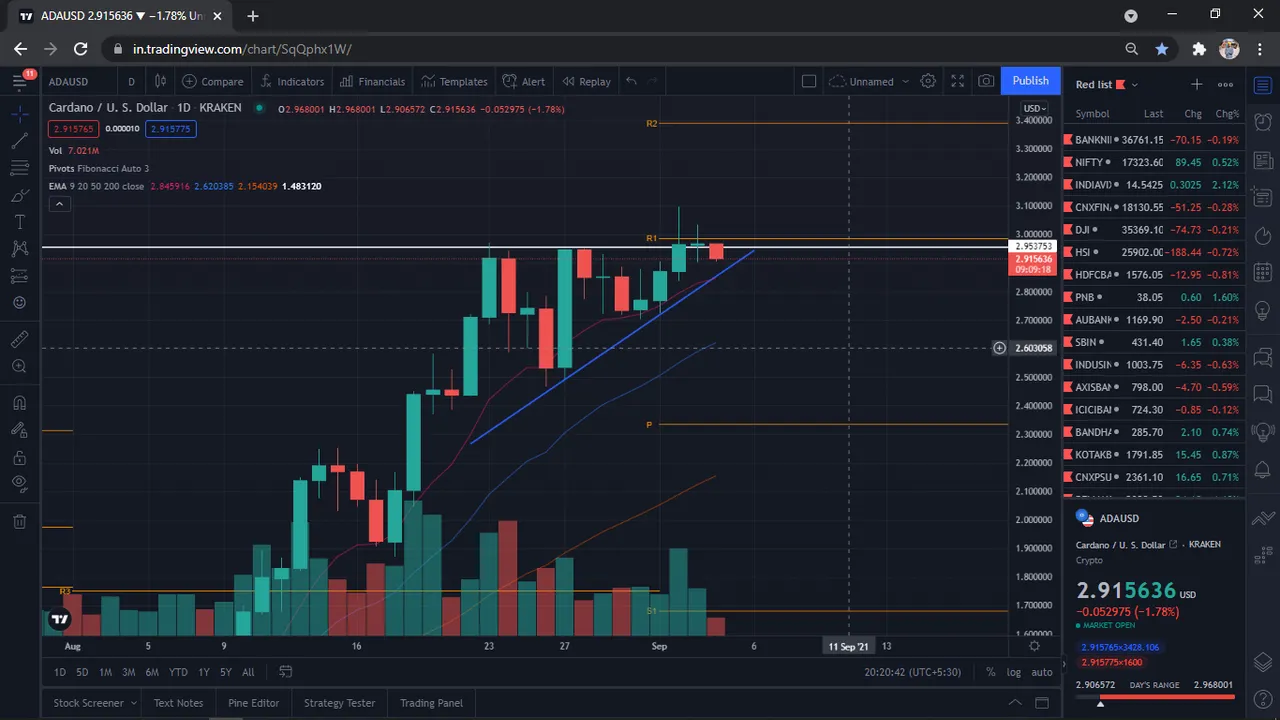Open chart settings gear
Screen dimensions: 1280x720
[x=928, y=81]
